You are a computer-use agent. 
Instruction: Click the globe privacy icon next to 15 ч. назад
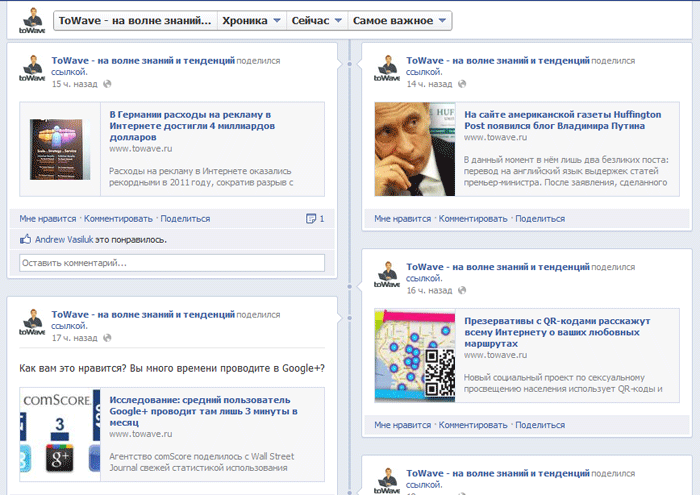tap(107, 84)
